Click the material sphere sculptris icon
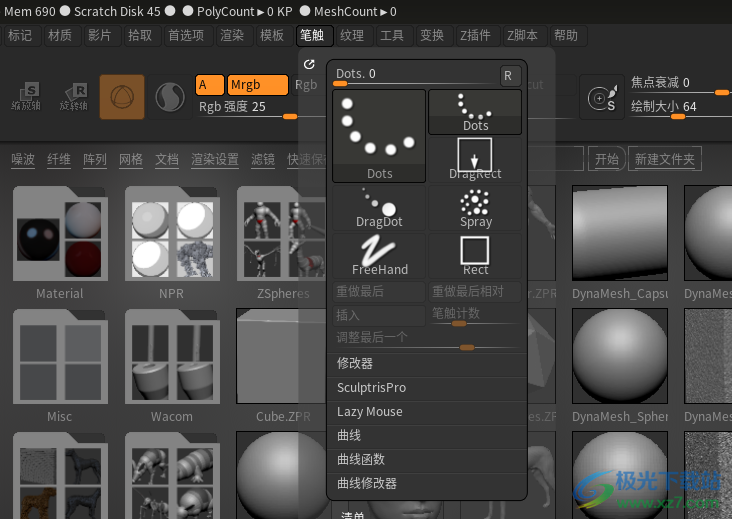Screen dimensions: 732x519 [170, 97]
